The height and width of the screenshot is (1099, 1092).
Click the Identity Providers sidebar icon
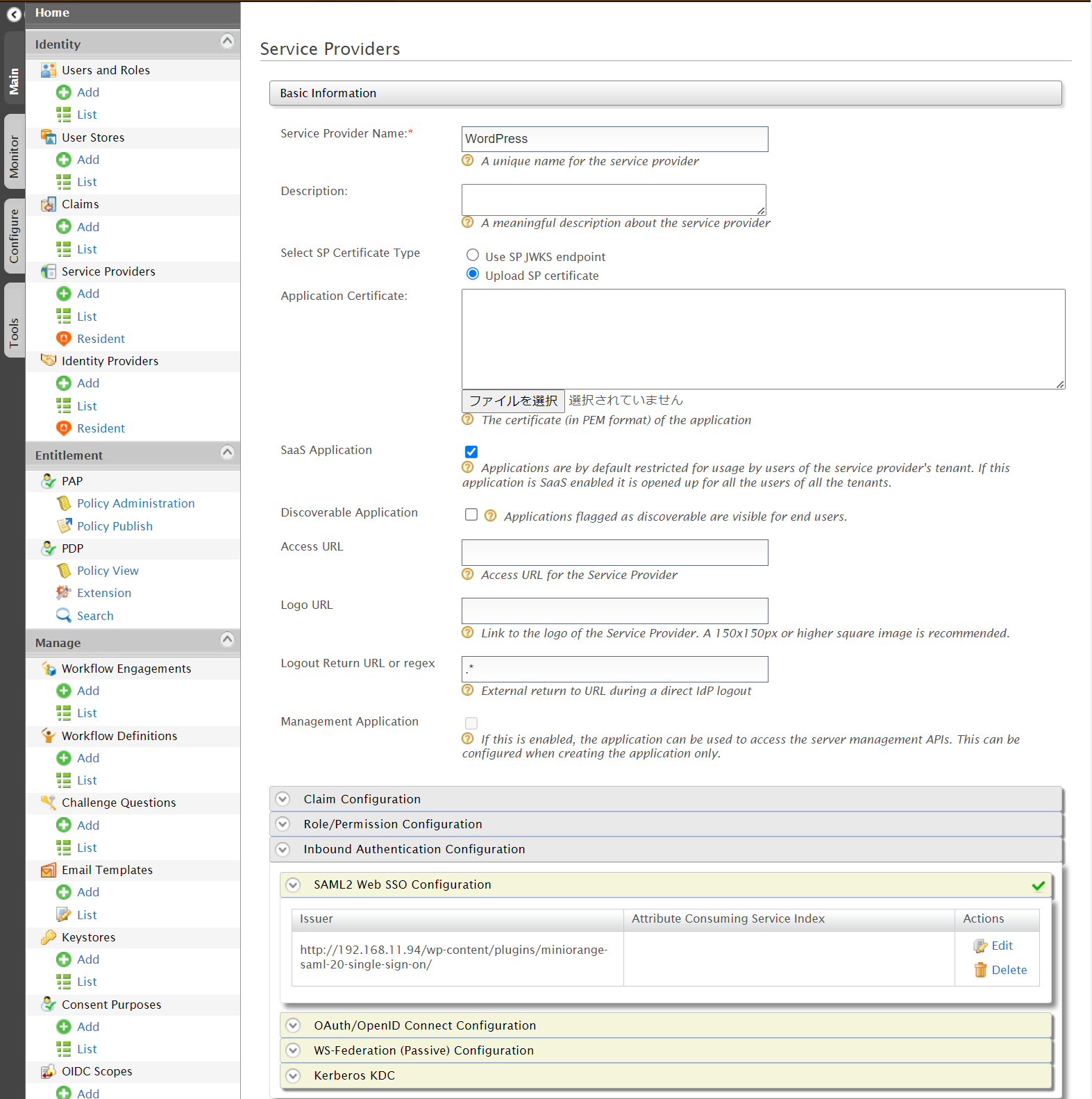(49, 360)
